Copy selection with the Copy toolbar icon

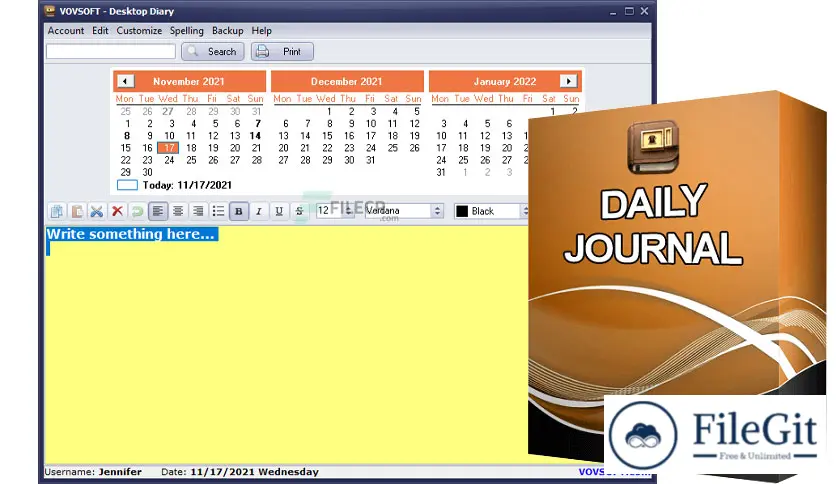coord(57,211)
